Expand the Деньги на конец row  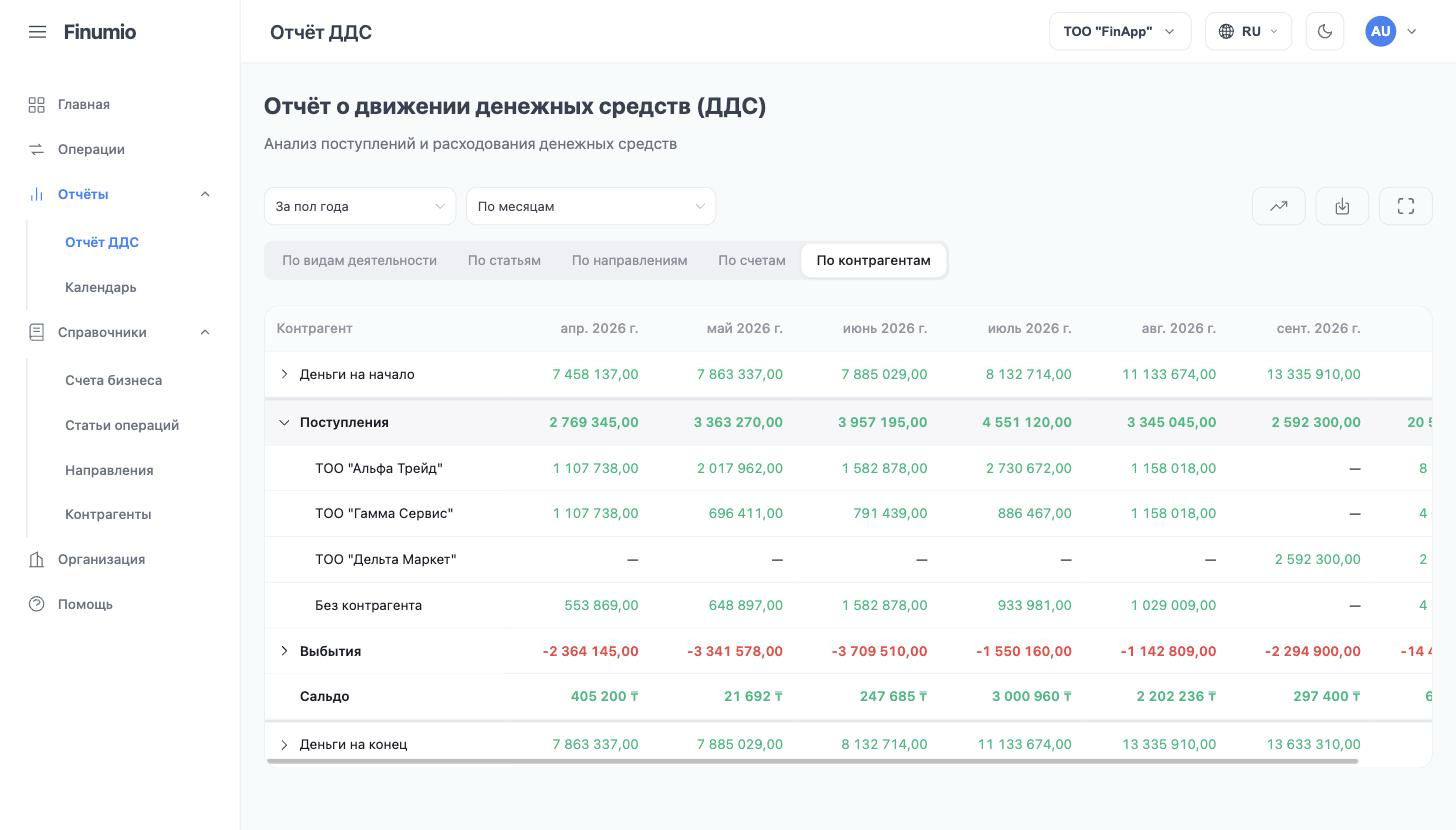284,744
